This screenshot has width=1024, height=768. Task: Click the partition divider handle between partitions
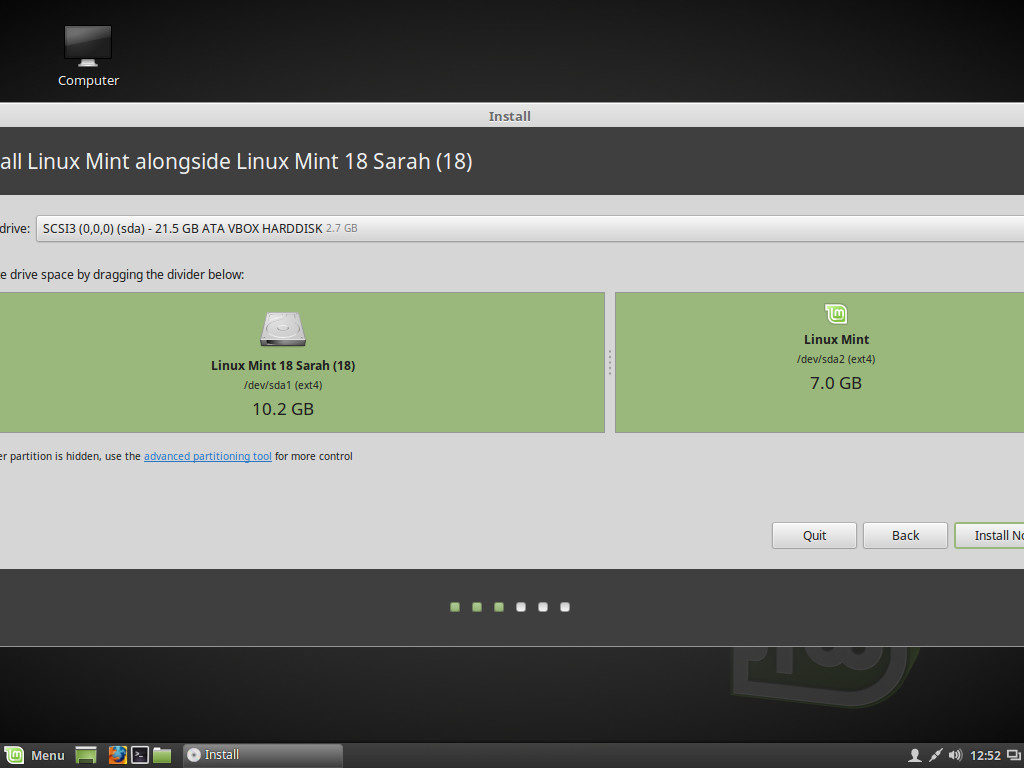pyautogui.click(x=610, y=362)
